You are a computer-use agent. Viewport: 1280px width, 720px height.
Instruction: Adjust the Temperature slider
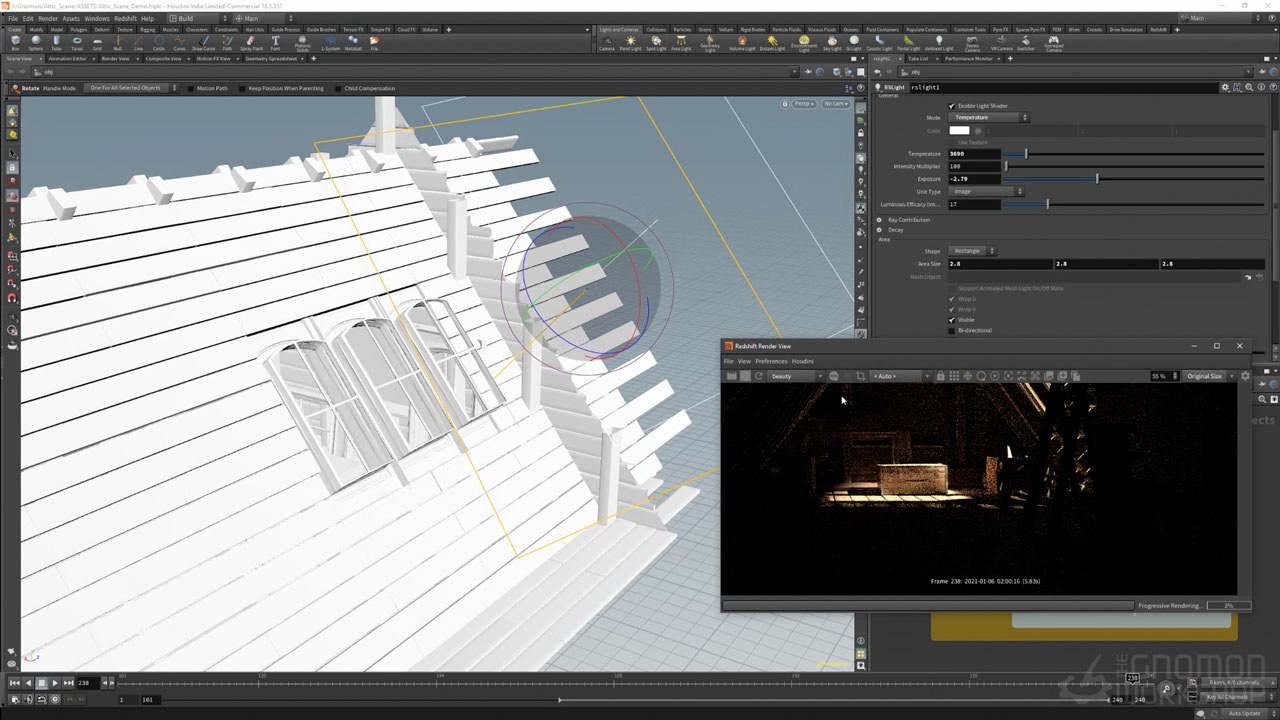coord(1134,154)
